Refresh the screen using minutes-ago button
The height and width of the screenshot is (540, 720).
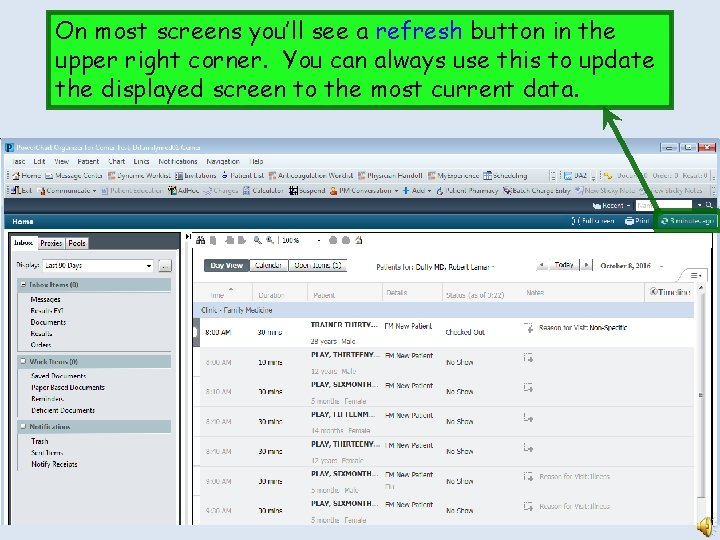(686, 221)
